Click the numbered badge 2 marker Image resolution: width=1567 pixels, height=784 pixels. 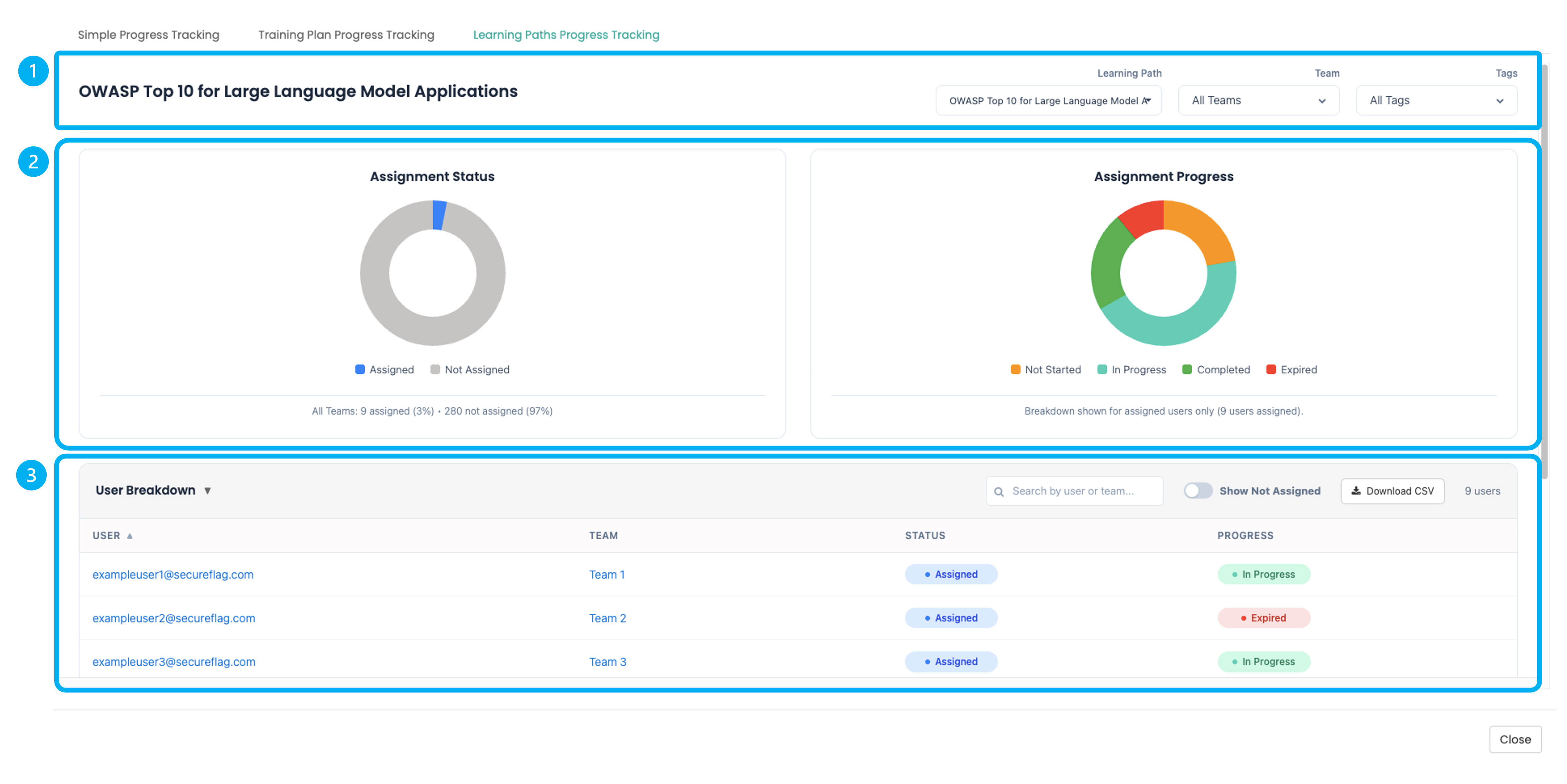coord(33,162)
